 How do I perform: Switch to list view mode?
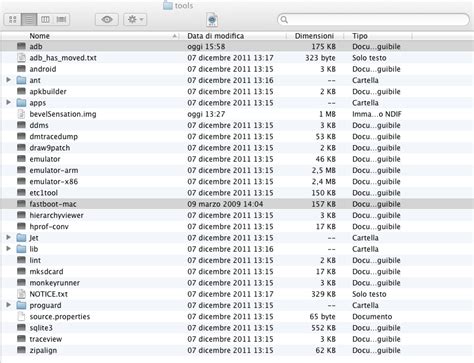pos(29,20)
